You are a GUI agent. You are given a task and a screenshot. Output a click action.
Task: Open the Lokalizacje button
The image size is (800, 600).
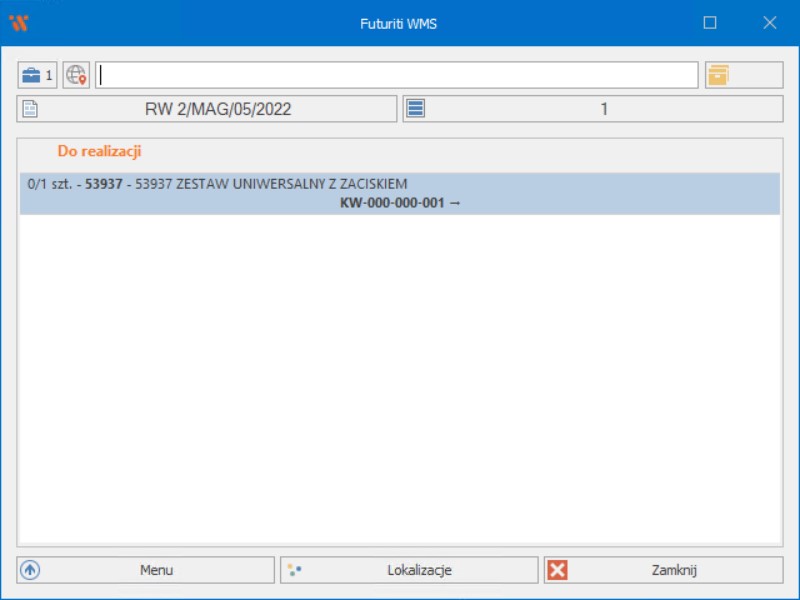419,570
